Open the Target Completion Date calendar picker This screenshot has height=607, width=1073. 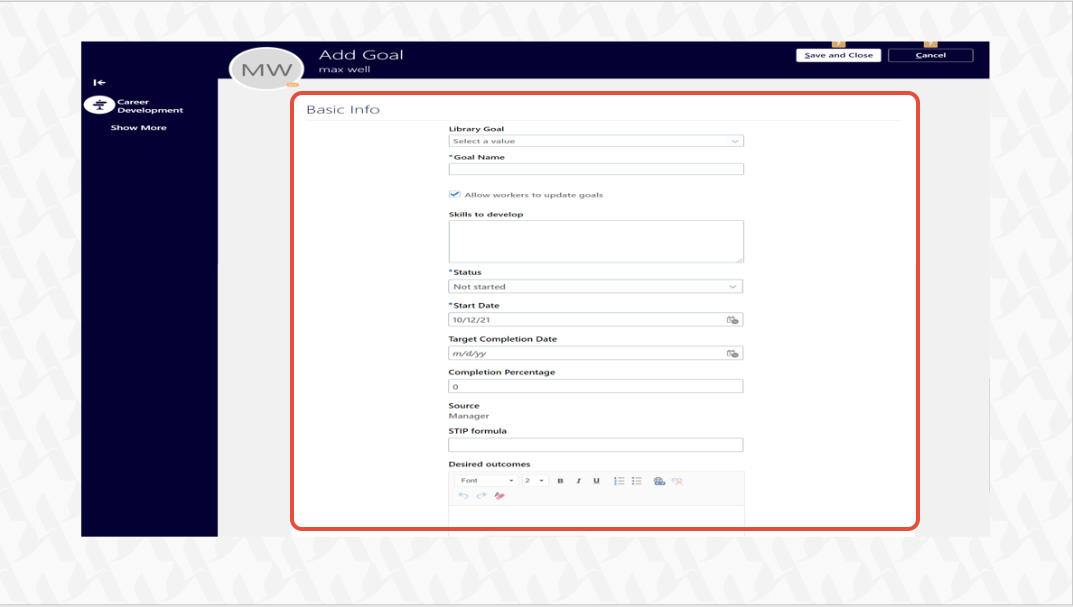pyautogui.click(x=732, y=353)
